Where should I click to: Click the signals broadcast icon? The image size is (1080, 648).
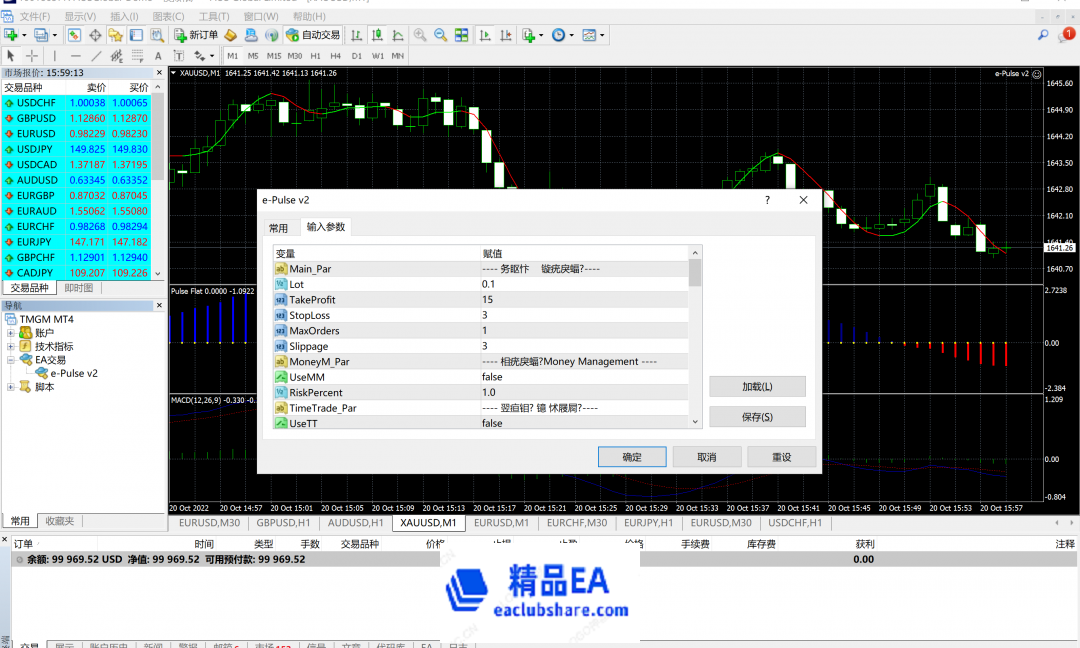272,35
